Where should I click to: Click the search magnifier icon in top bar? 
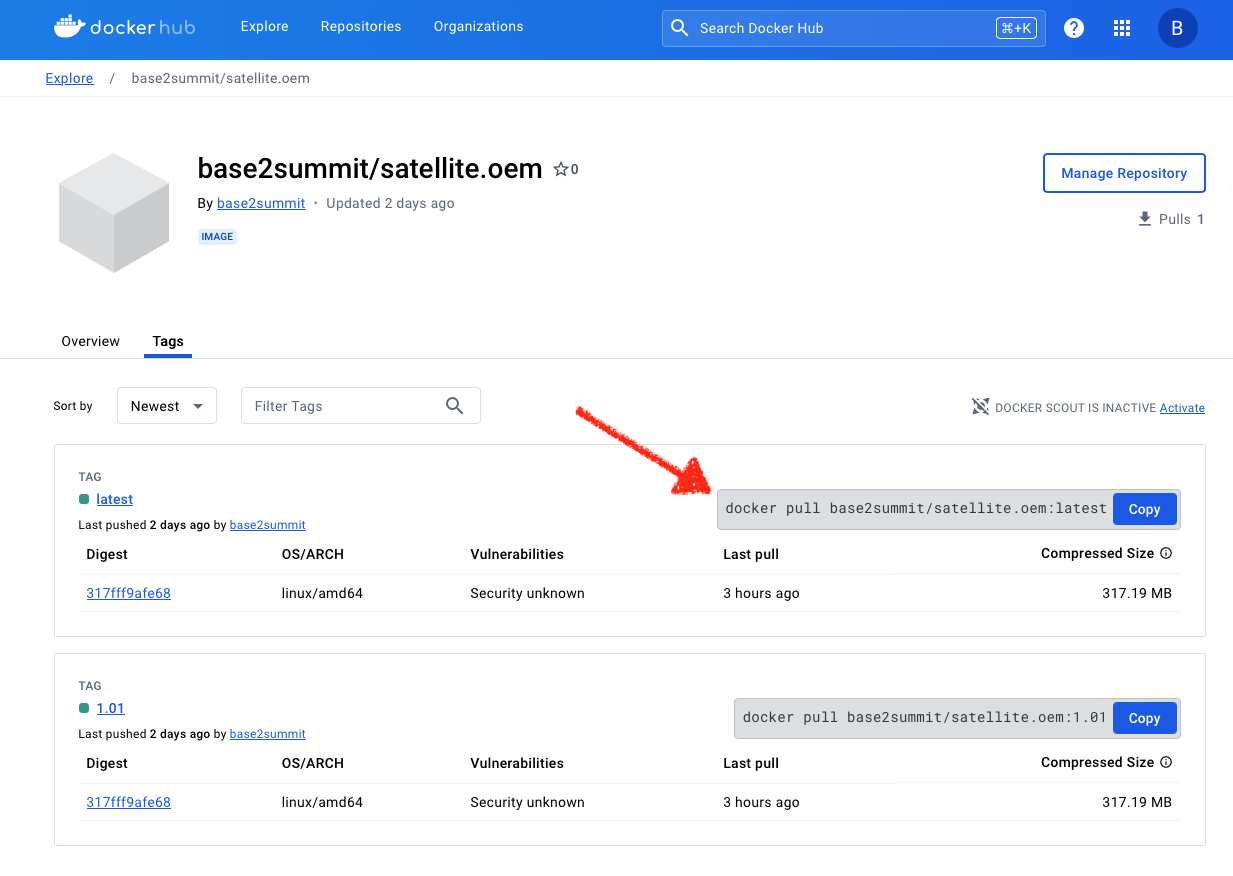(680, 28)
